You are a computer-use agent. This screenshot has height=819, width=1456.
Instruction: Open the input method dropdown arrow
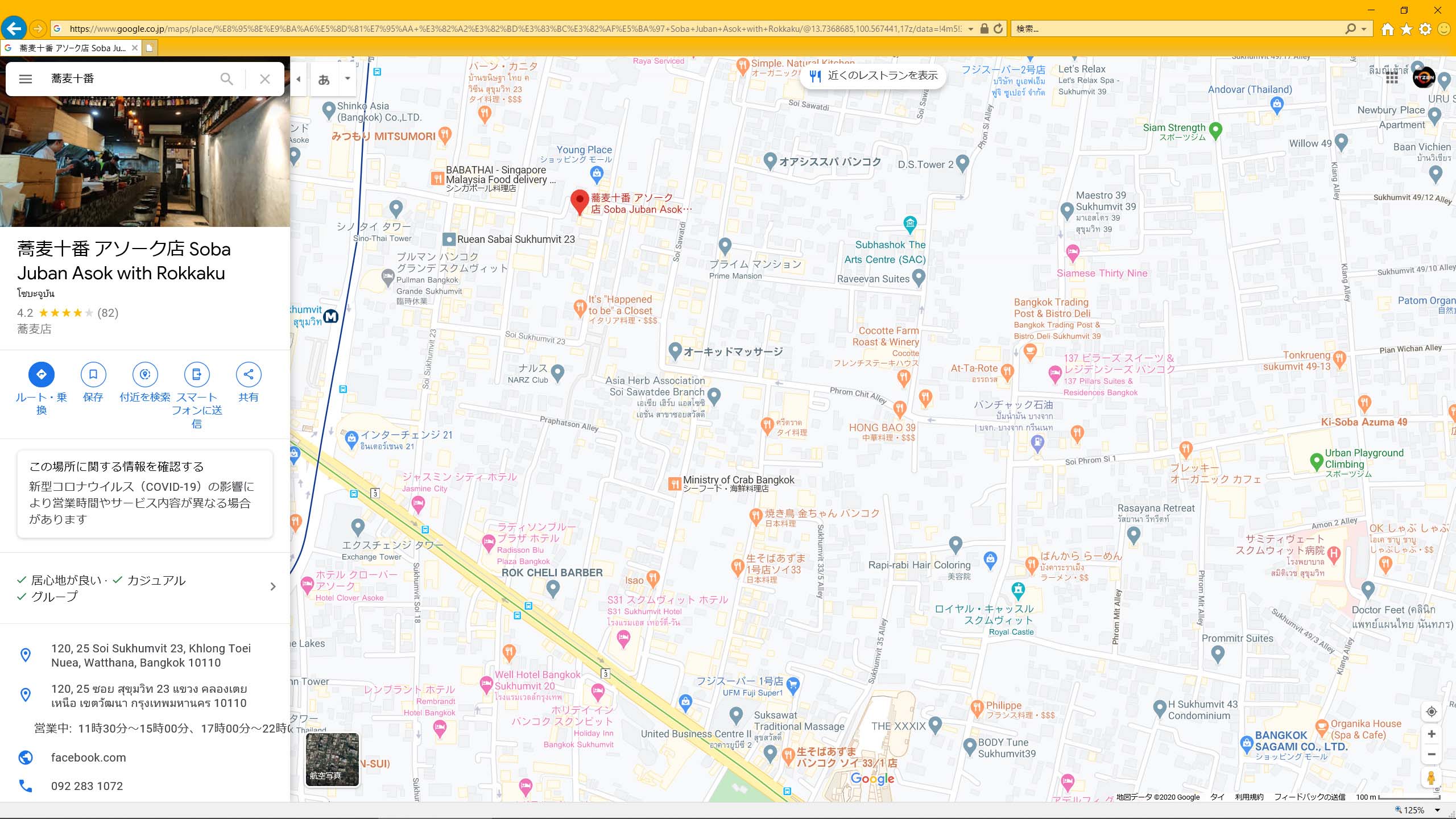[x=347, y=79]
